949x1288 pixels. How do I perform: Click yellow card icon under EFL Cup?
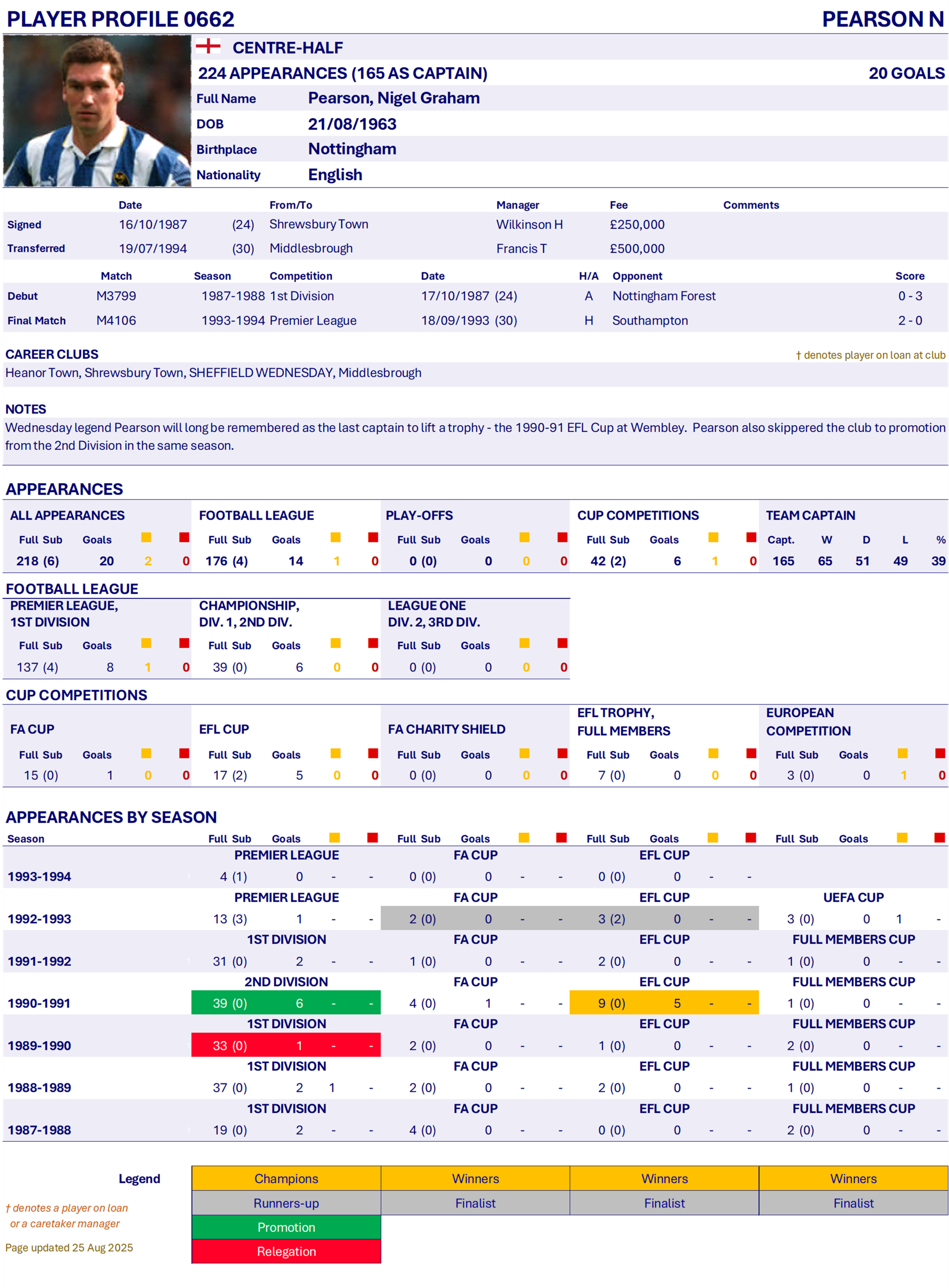tap(336, 753)
